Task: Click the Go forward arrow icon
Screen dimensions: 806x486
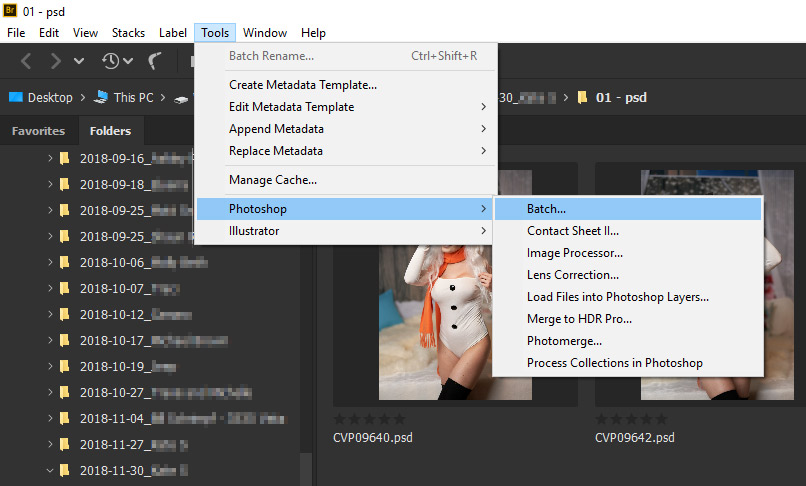Action: (55, 61)
